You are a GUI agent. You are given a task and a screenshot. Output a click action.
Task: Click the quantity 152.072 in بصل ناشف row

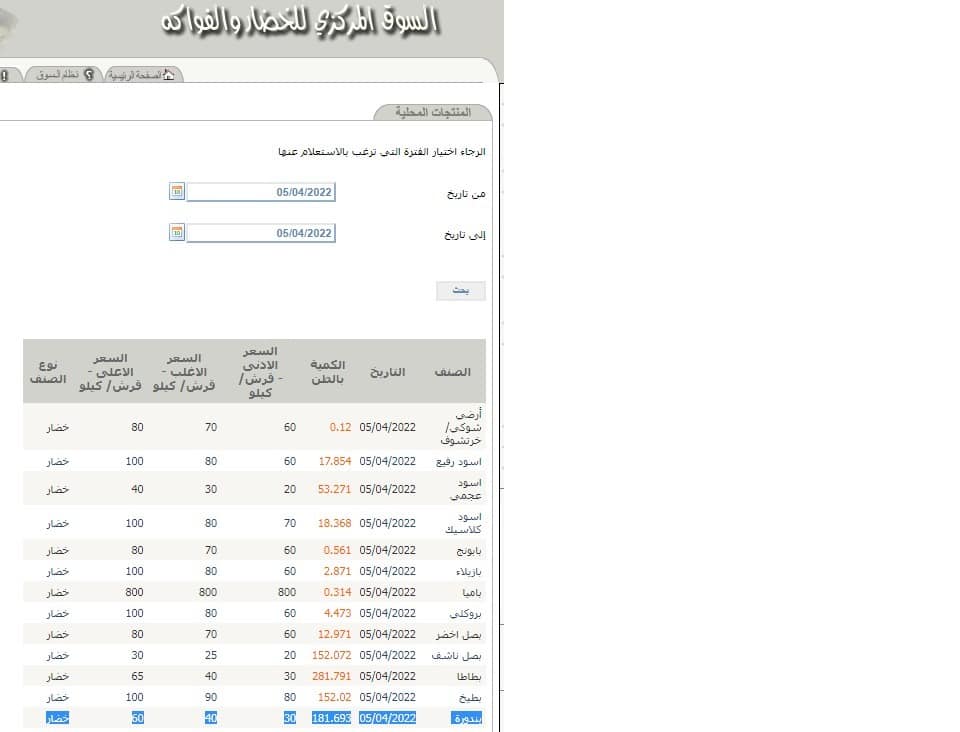pos(330,655)
